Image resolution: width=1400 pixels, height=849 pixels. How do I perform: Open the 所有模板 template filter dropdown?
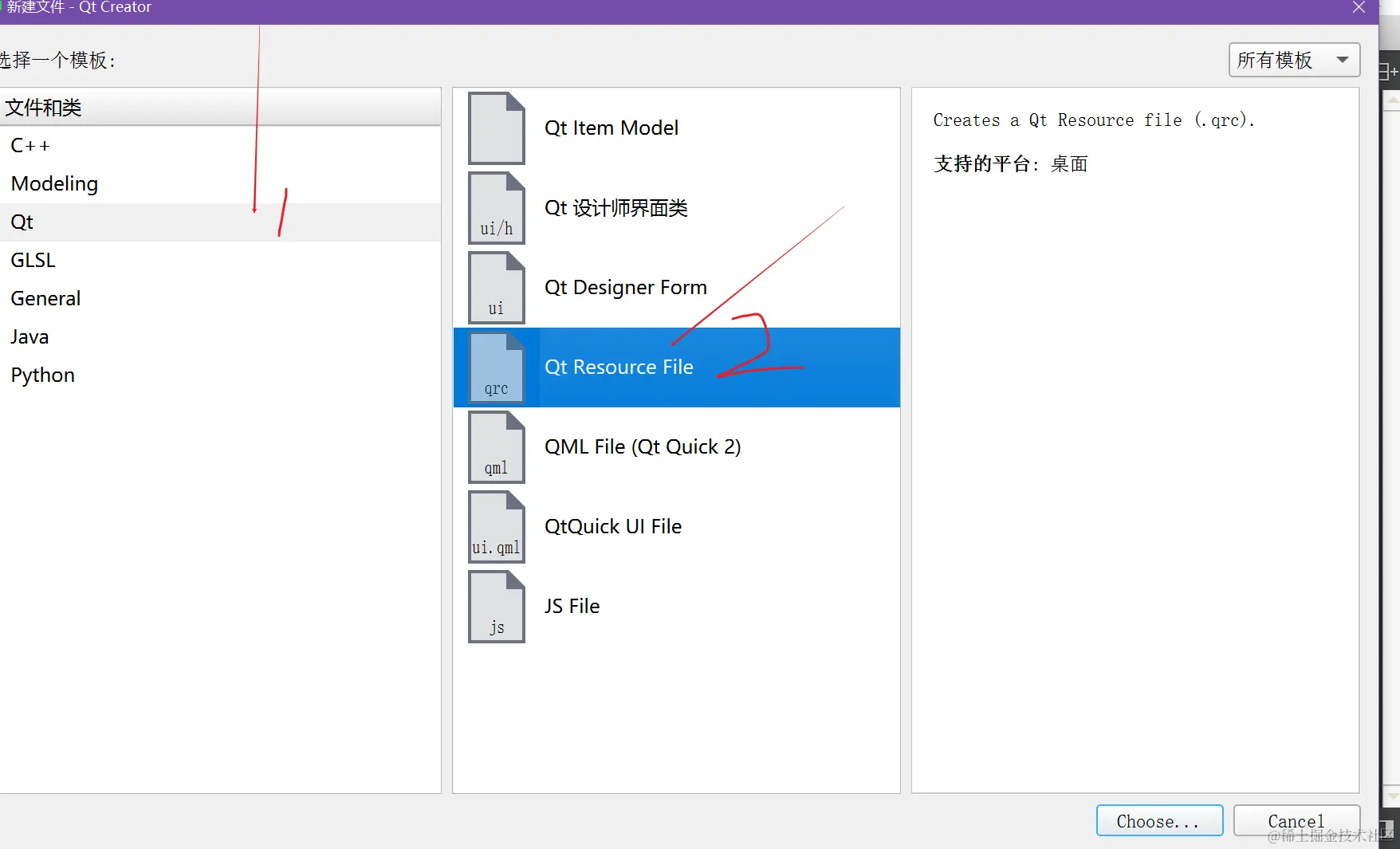(1294, 60)
